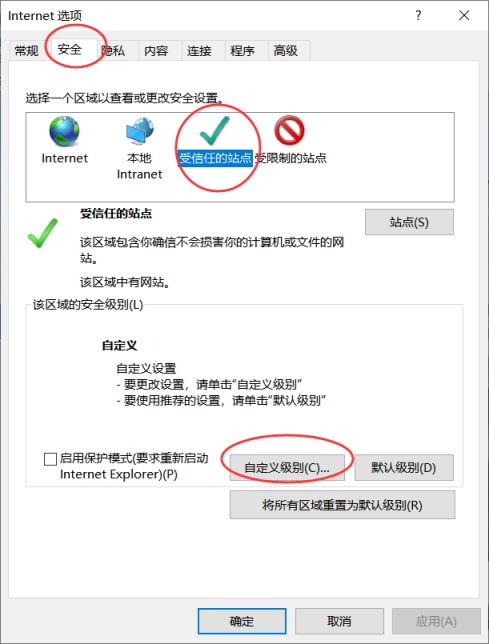The height and width of the screenshot is (644, 489).
Task: Confirm with the 确定 button
Action: click(x=242, y=621)
